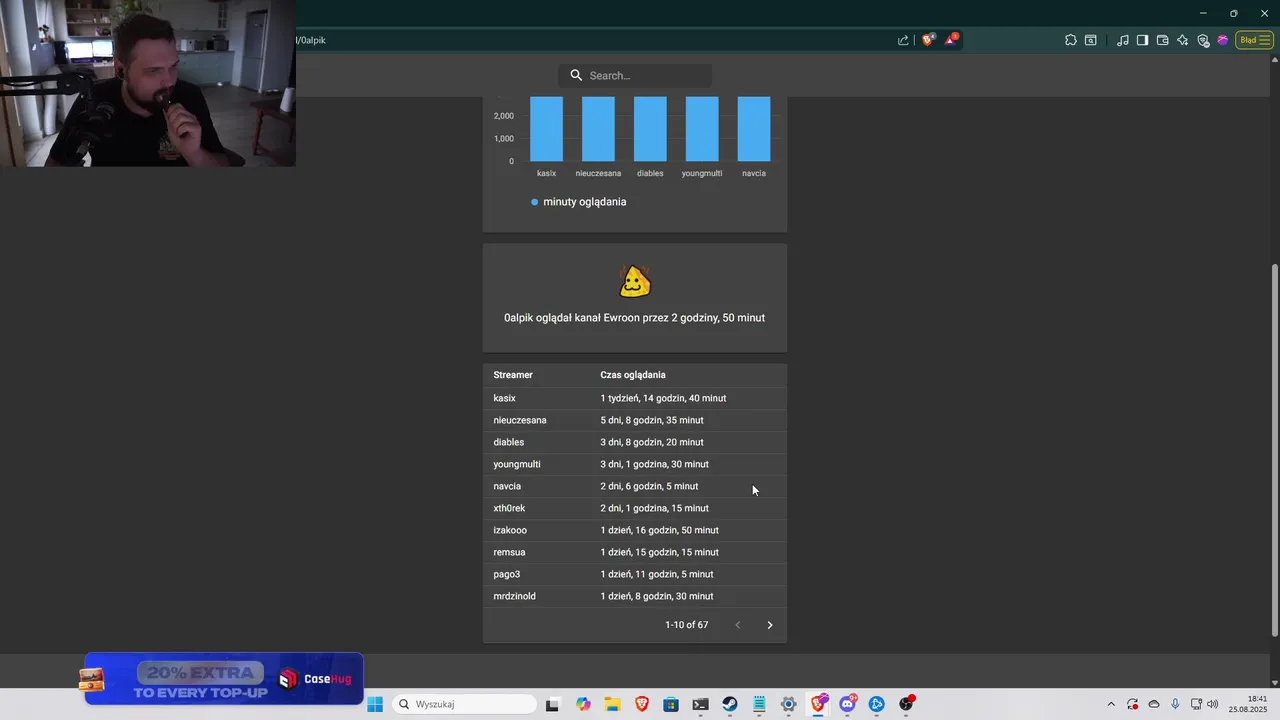The width and height of the screenshot is (1280, 720).
Task: Toggle the 'minuty oglądania' legend item
Action: [579, 202]
